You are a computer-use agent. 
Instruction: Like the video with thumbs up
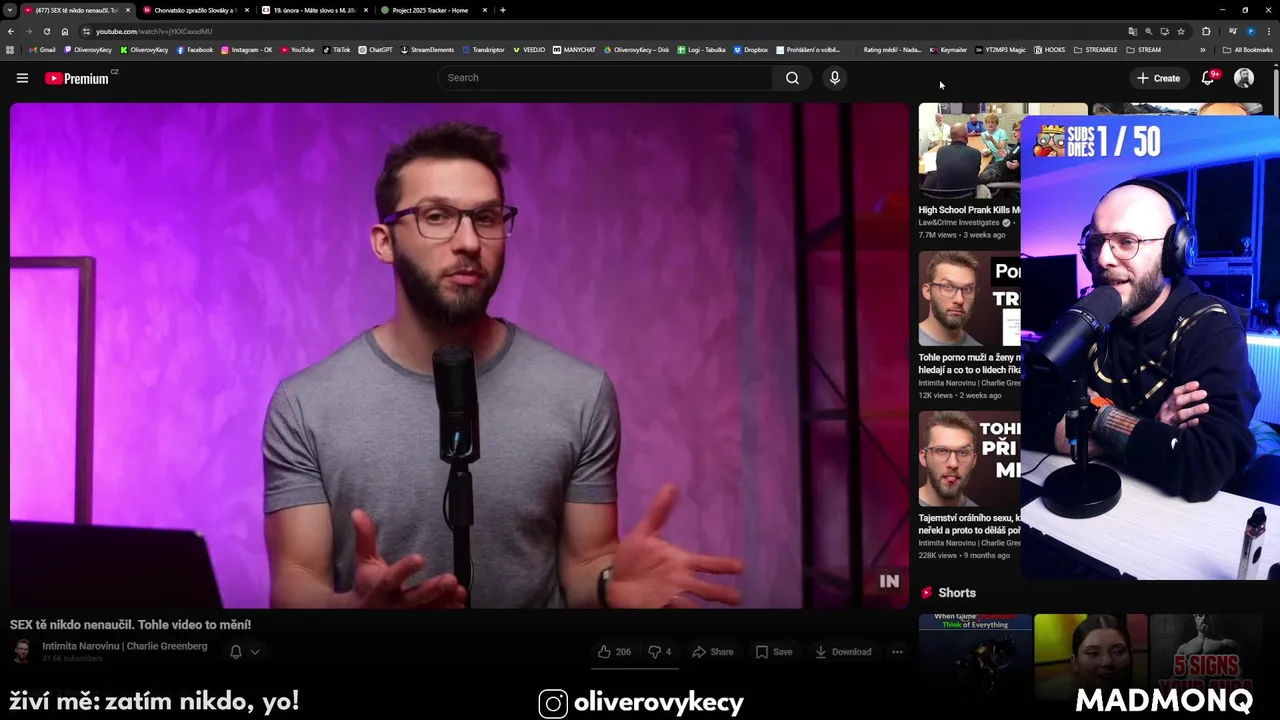(614, 652)
